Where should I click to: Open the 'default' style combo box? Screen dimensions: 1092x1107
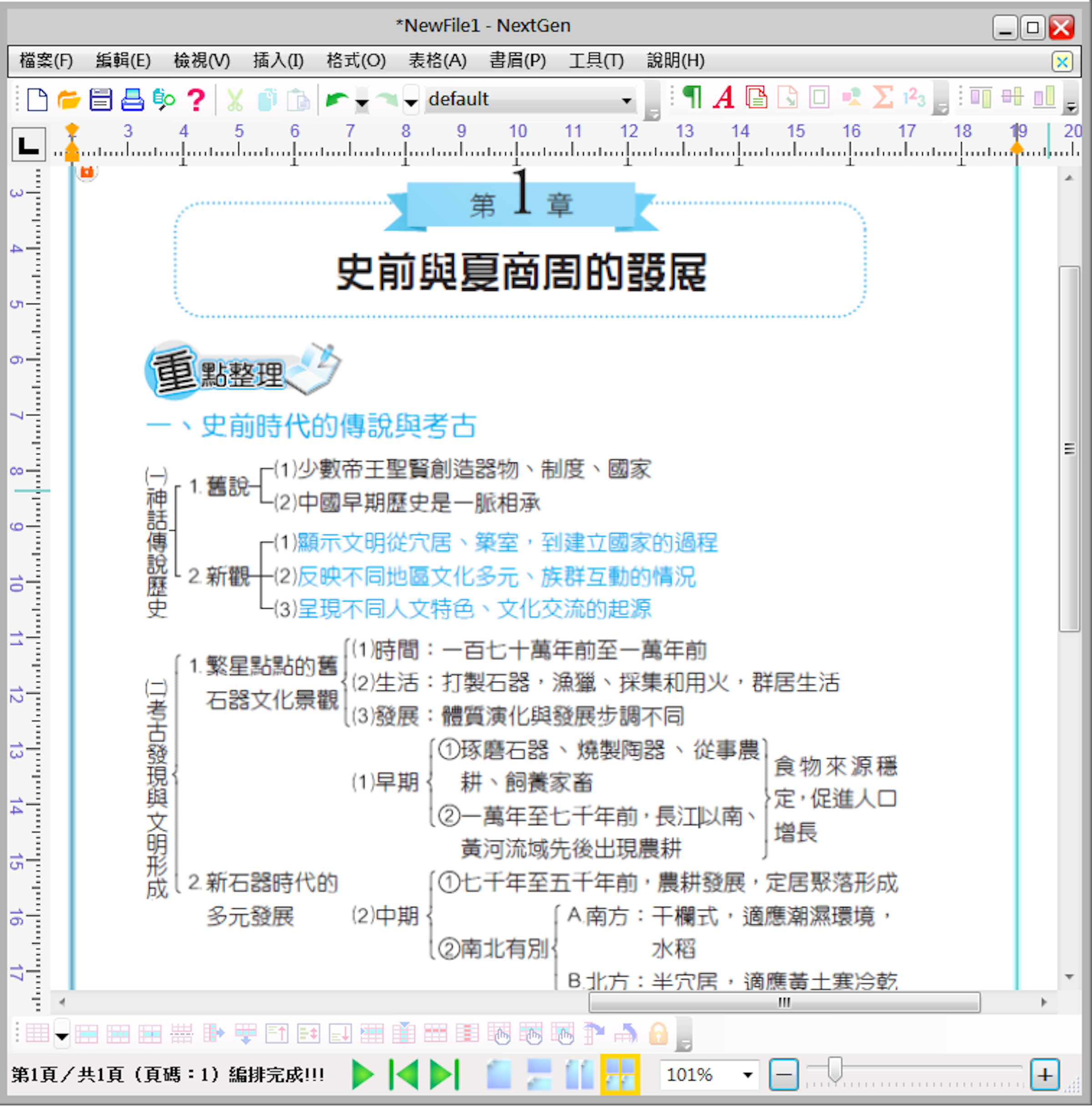(x=531, y=100)
